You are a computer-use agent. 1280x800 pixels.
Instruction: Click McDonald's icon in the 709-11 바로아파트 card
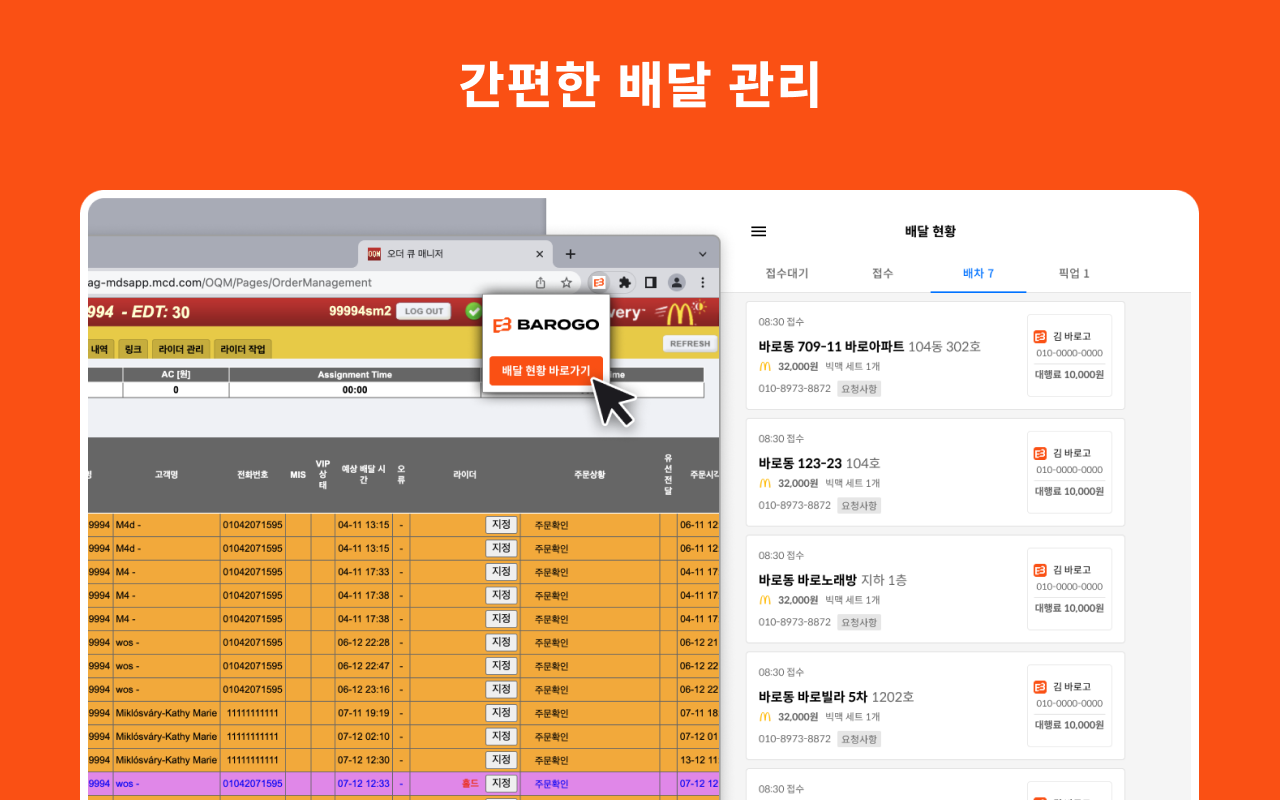(765, 367)
